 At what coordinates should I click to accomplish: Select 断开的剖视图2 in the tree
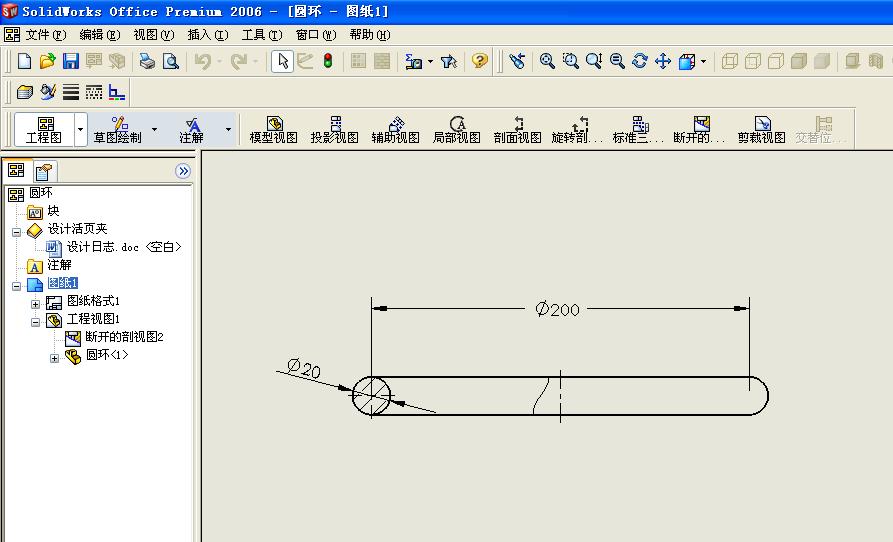[x=124, y=337]
